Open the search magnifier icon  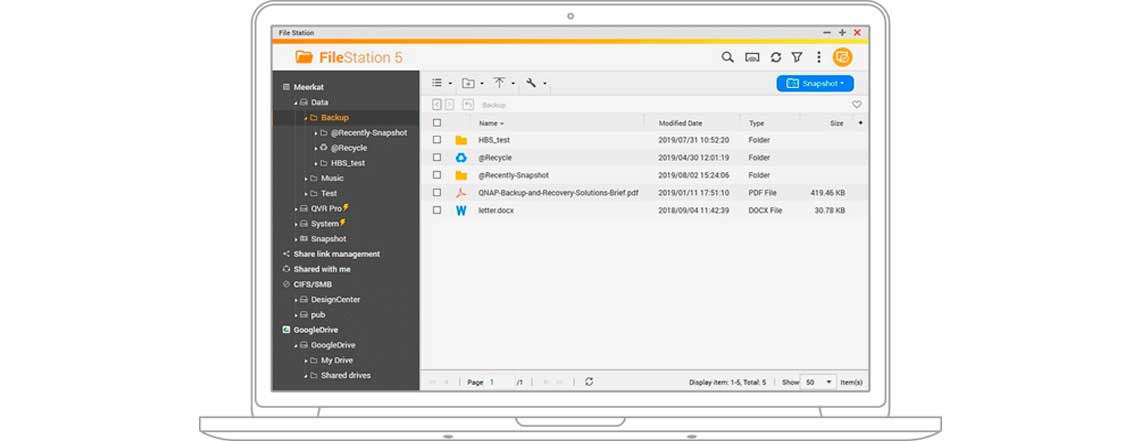click(x=727, y=58)
